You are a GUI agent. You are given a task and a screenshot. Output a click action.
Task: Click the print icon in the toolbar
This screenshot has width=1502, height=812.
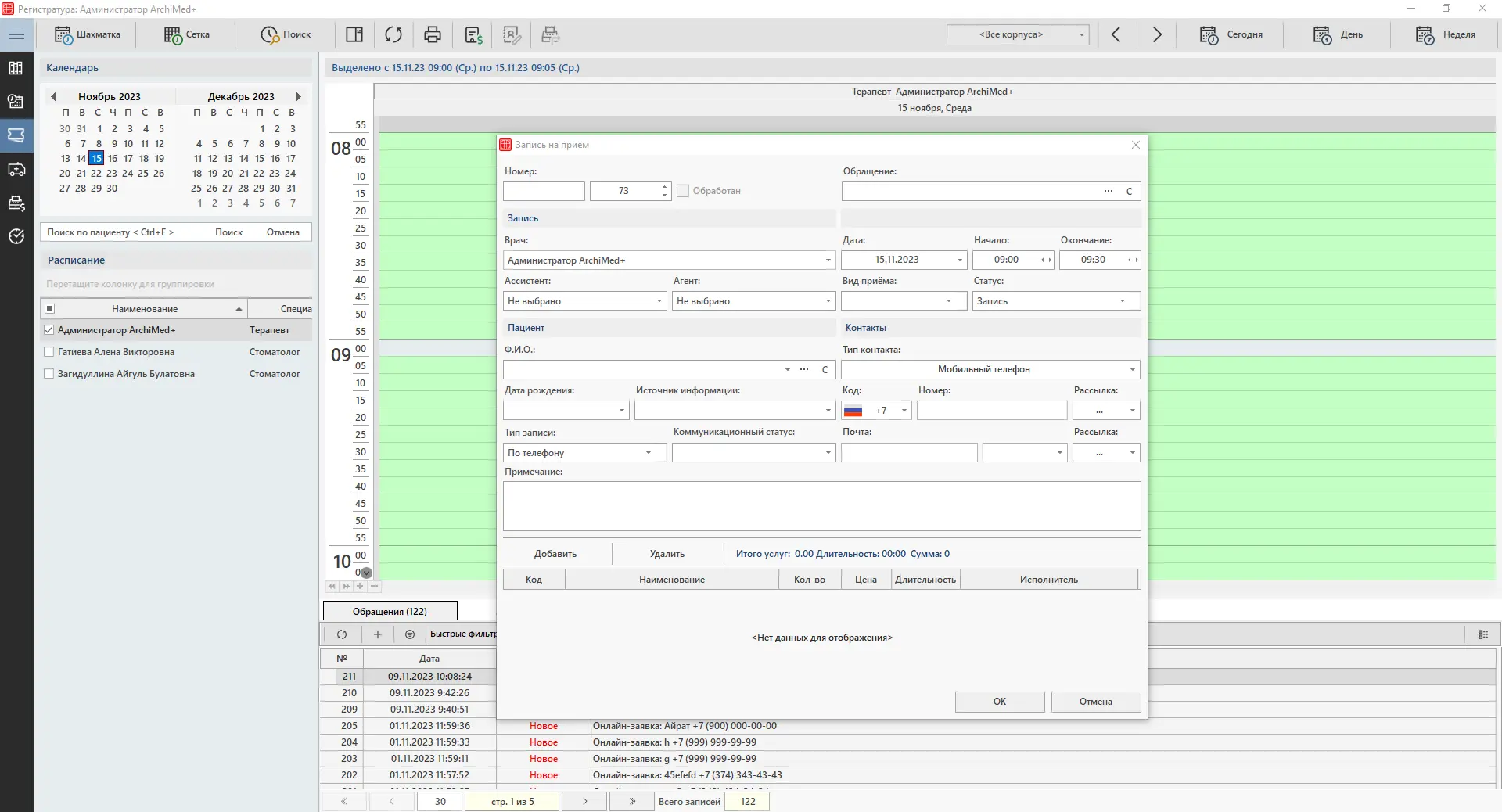click(432, 34)
